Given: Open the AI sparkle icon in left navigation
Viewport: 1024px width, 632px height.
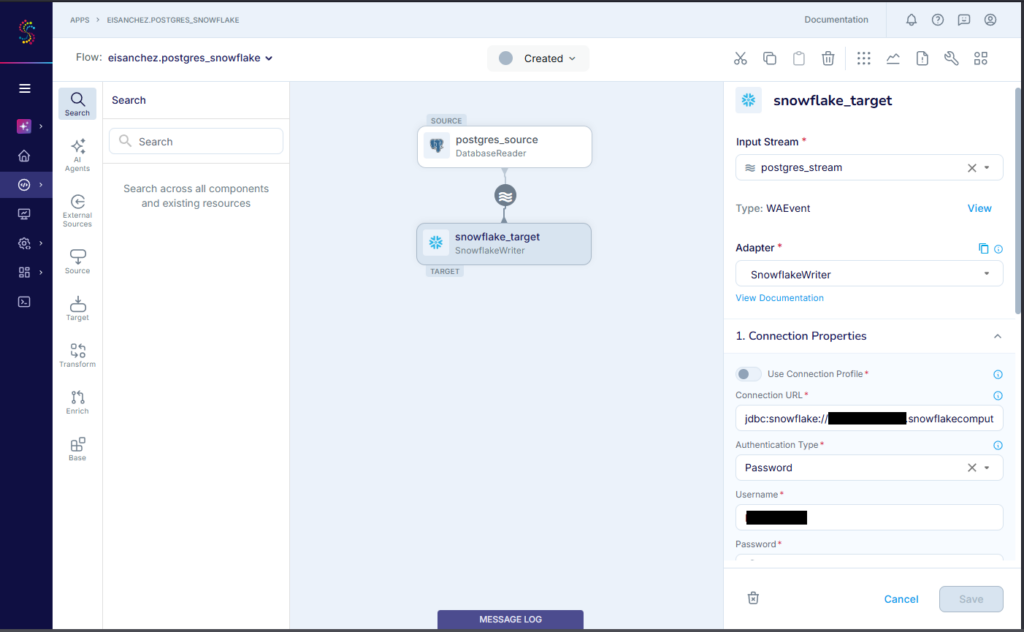Looking at the screenshot, I should (24, 126).
